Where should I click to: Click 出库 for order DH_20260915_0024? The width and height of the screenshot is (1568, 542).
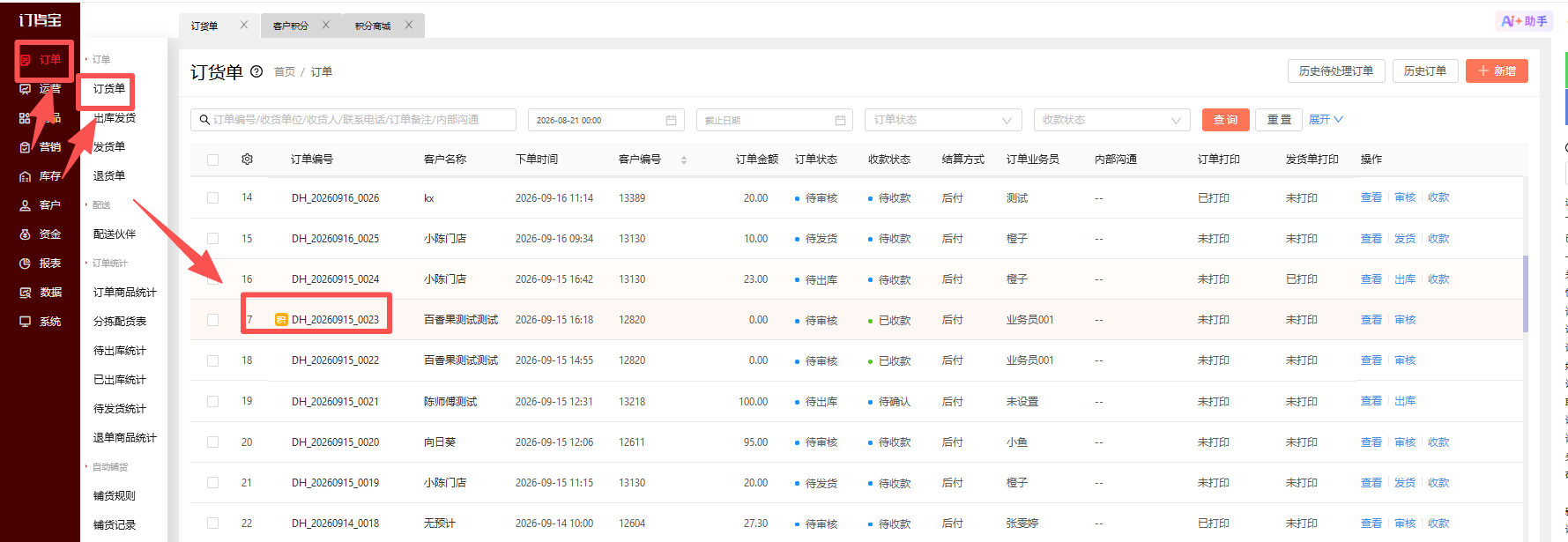tap(1405, 279)
